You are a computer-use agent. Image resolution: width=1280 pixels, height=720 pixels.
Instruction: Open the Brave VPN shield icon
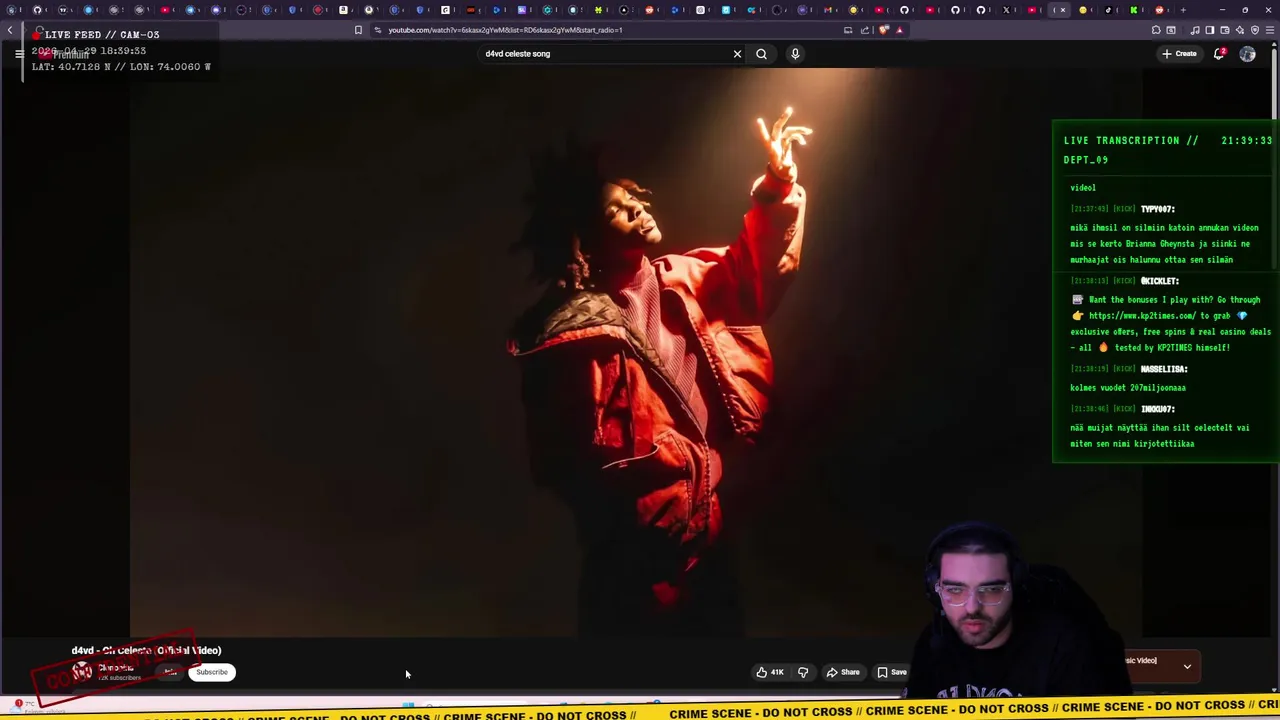pos(1255,30)
